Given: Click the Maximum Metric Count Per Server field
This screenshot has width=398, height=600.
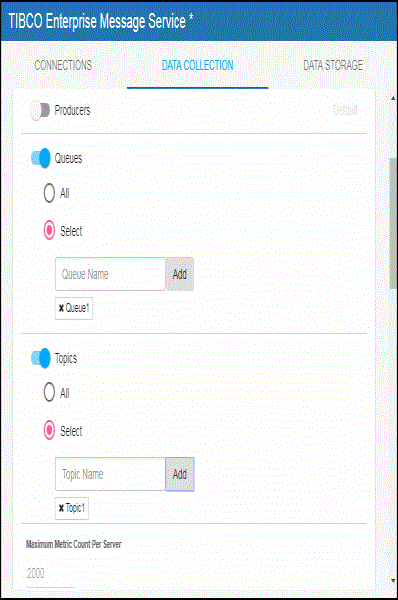Looking at the screenshot, I should pyautogui.click(x=50, y=573).
